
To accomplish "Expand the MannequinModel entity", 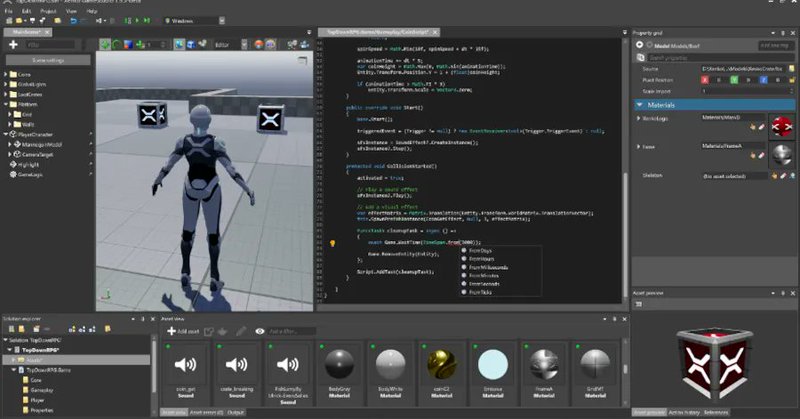I will (x=10, y=144).
